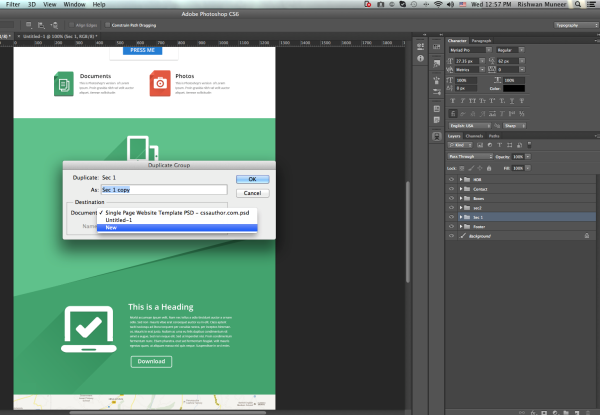Expand the Footer layer group
The width and height of the screenshot is (600, 415).
click(x=461, y=226)
